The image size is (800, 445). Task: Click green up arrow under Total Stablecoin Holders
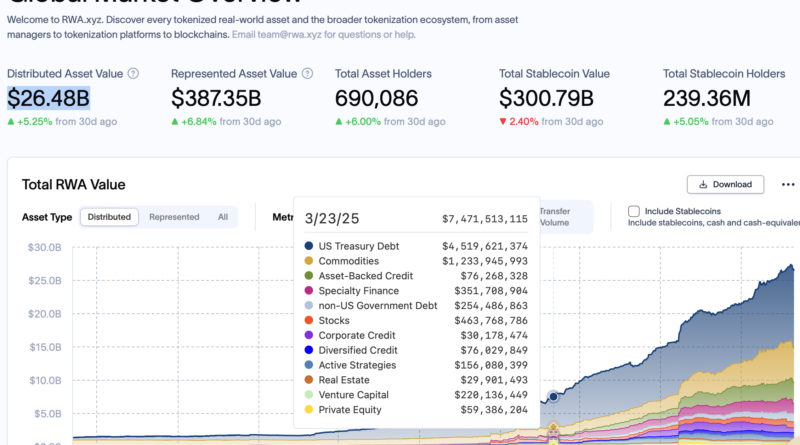coord(668,121)
